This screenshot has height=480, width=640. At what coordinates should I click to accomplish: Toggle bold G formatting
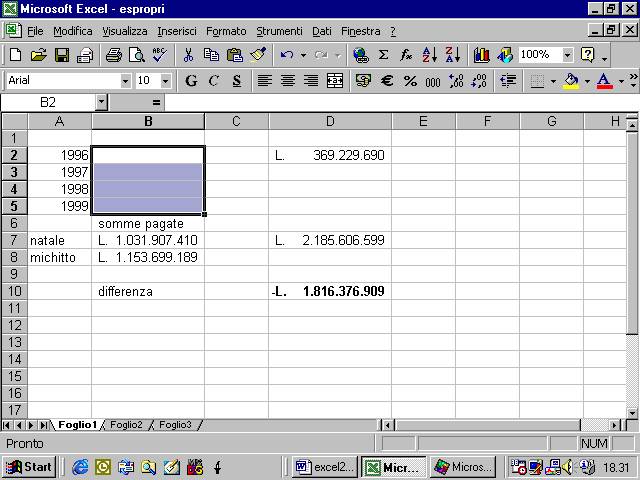(191, 80)
